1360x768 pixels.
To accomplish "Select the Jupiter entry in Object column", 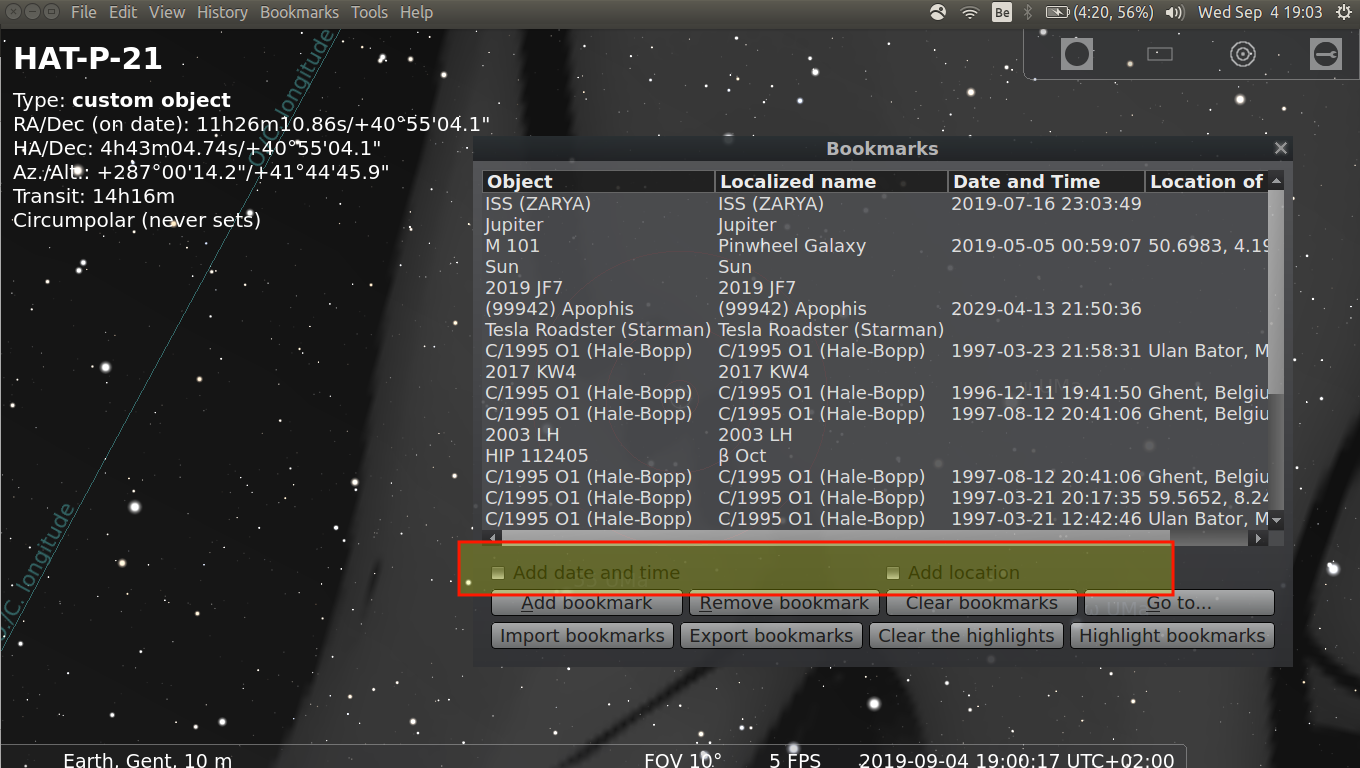I will pyautogui.click(x=514, y=224).
